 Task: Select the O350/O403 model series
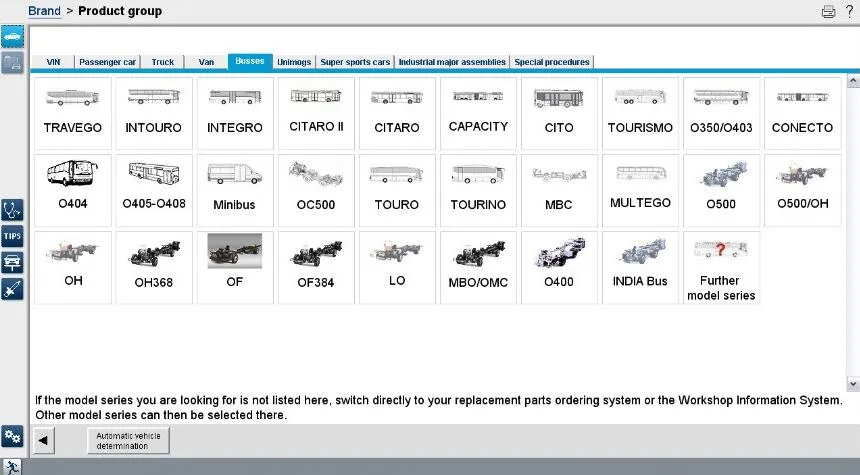721,114
